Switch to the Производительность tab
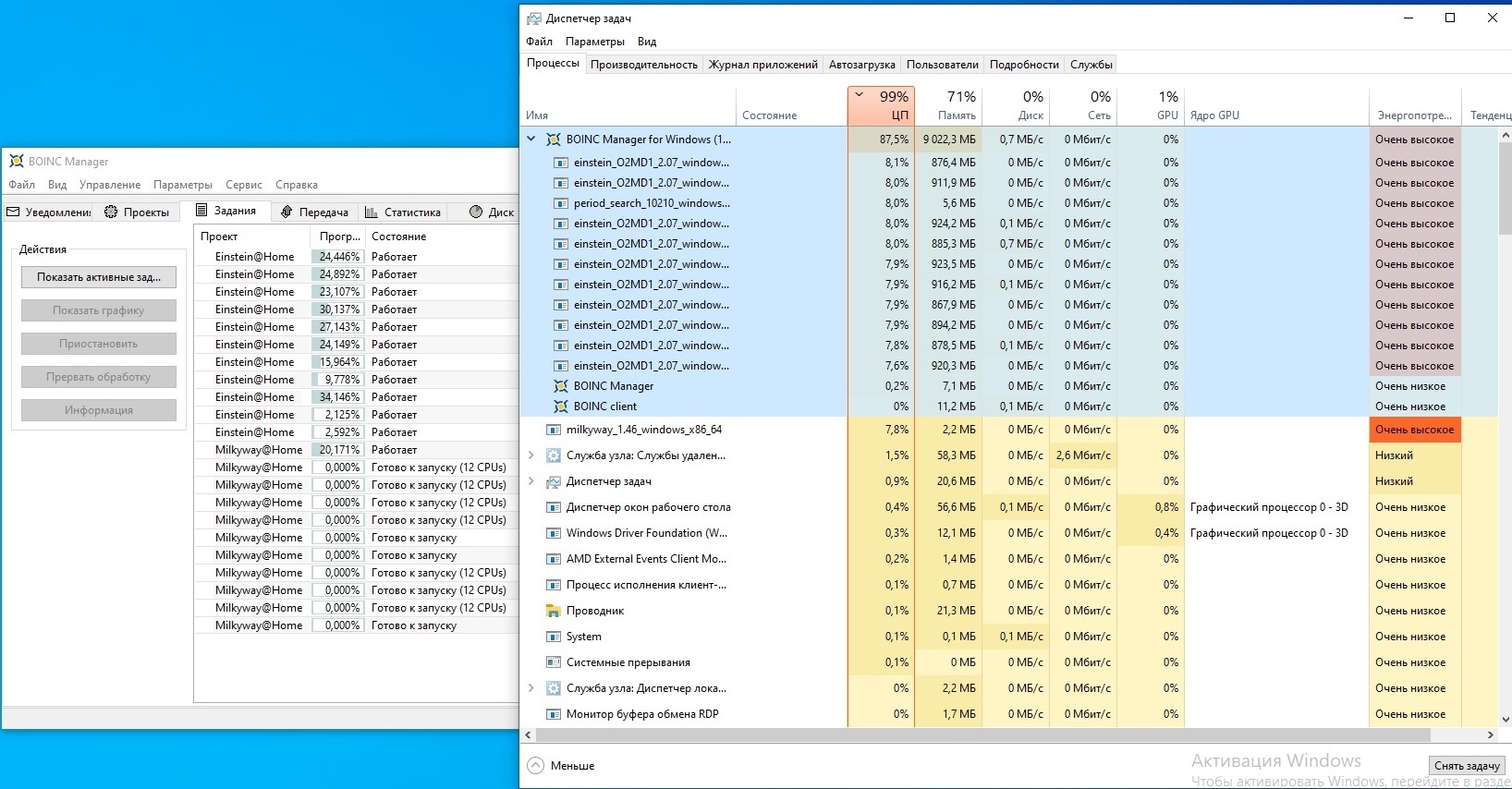Image resolution: width=1512 pixels, height=789 pixels. 643,65
